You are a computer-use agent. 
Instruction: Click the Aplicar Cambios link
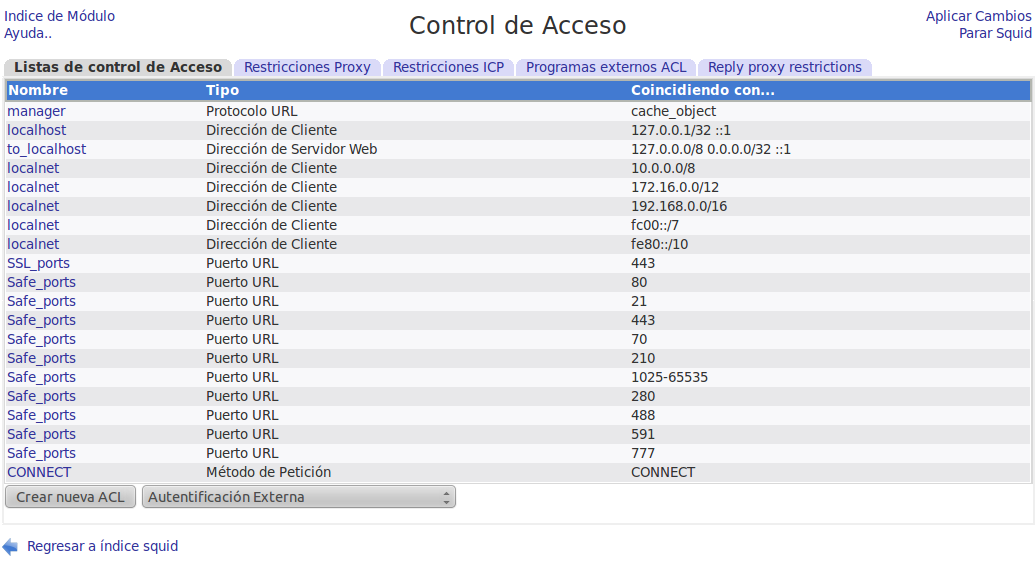pos(978,16)
